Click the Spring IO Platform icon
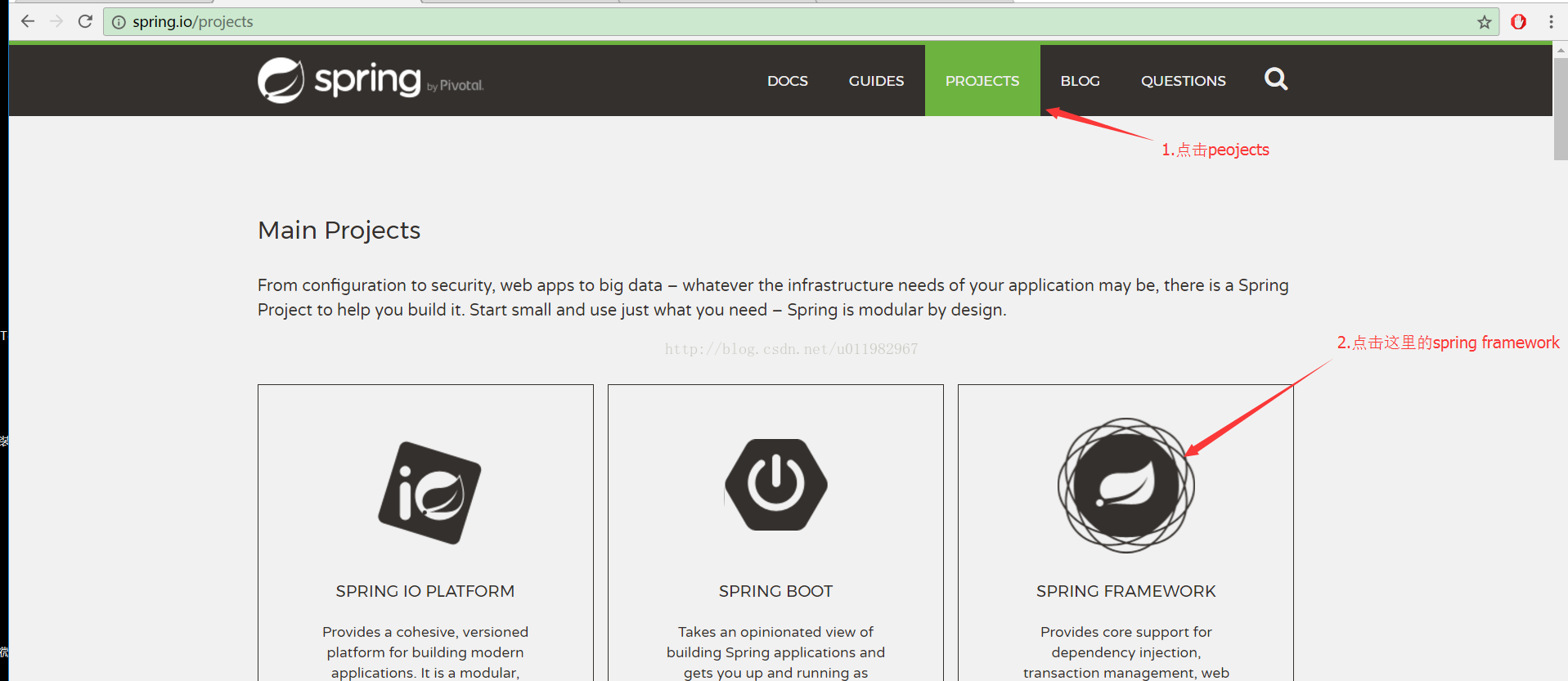The height and width of the screenshot is (681, 1568). click(429, 493)
